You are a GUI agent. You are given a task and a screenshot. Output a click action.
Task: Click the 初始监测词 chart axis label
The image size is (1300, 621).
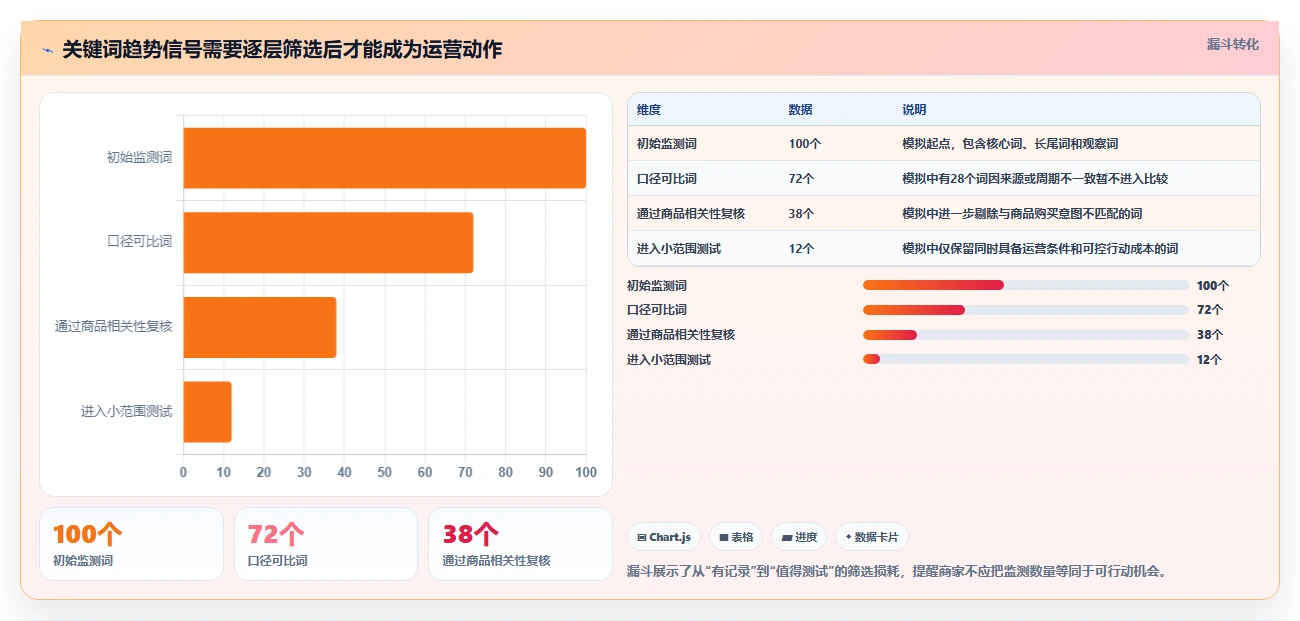click(x=139, y=158)
